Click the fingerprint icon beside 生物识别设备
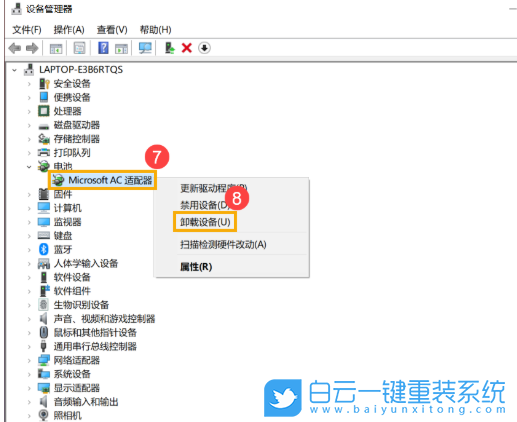This screenshot has height=422, width=517. tap(44, 304)
